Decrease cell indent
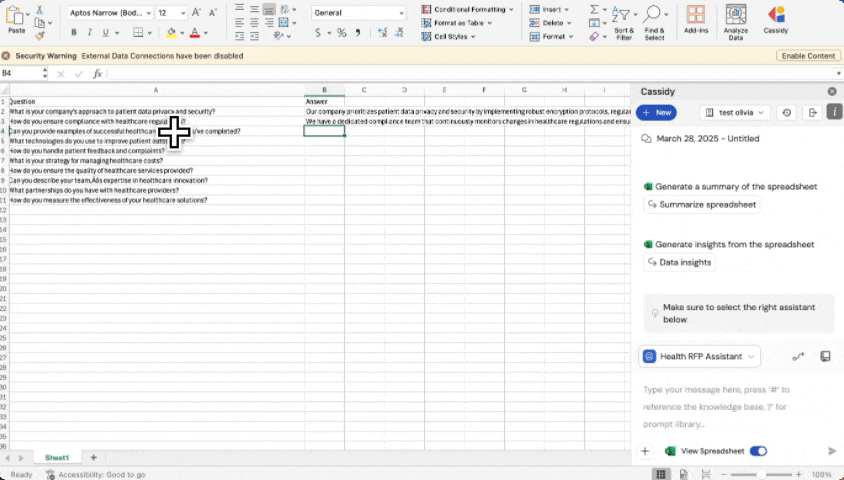 click(240, 36)
